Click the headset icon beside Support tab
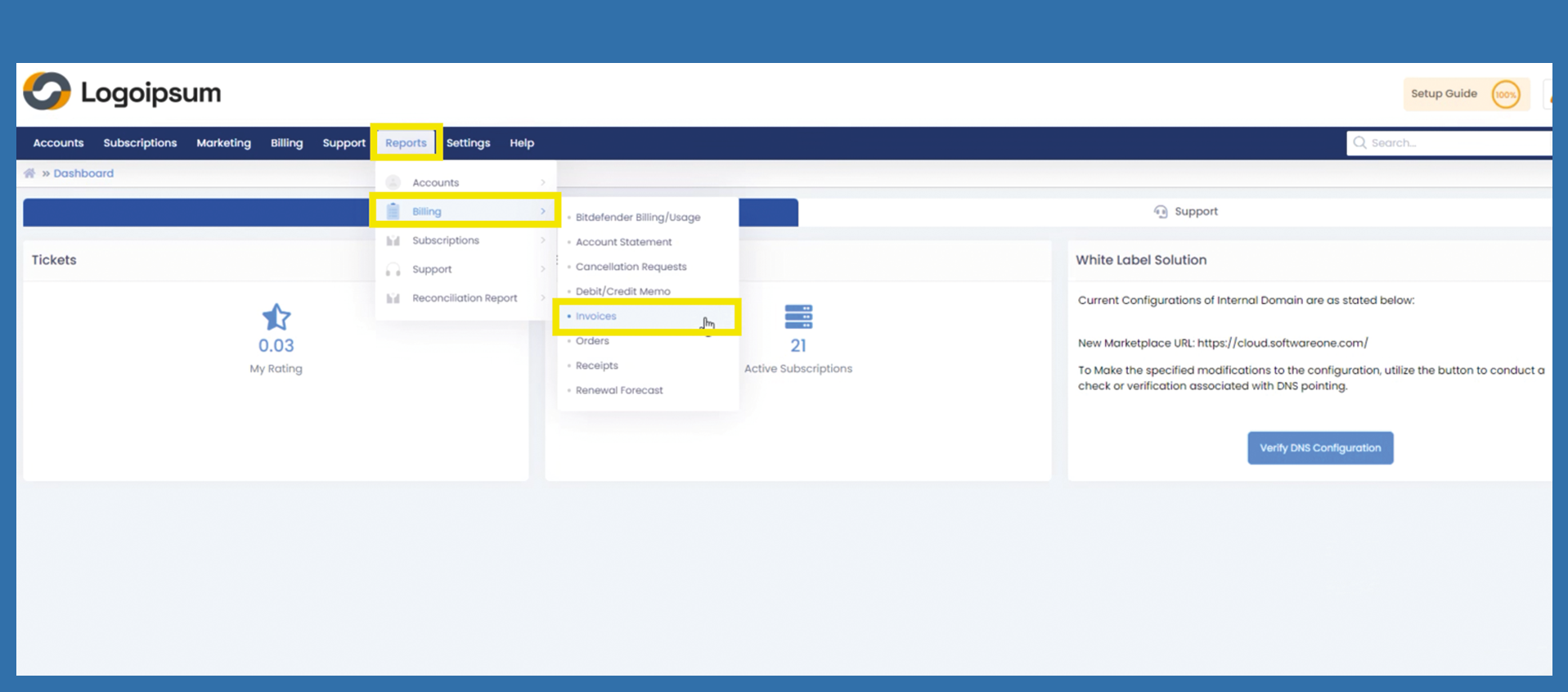The image size is (1568, 692). pyautogui.click(x=1160, y=212)
